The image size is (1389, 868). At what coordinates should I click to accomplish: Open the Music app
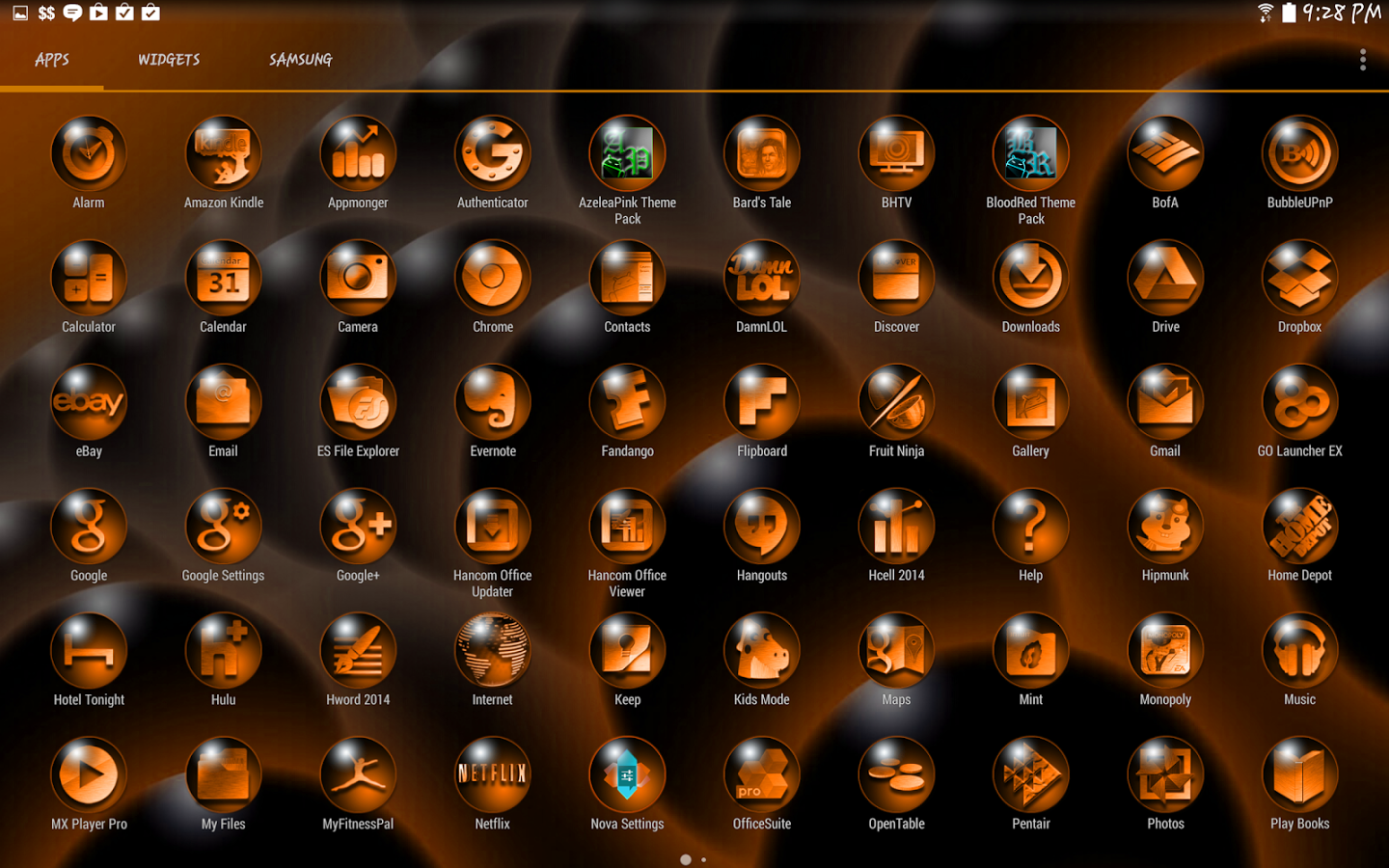point(1300,651)
